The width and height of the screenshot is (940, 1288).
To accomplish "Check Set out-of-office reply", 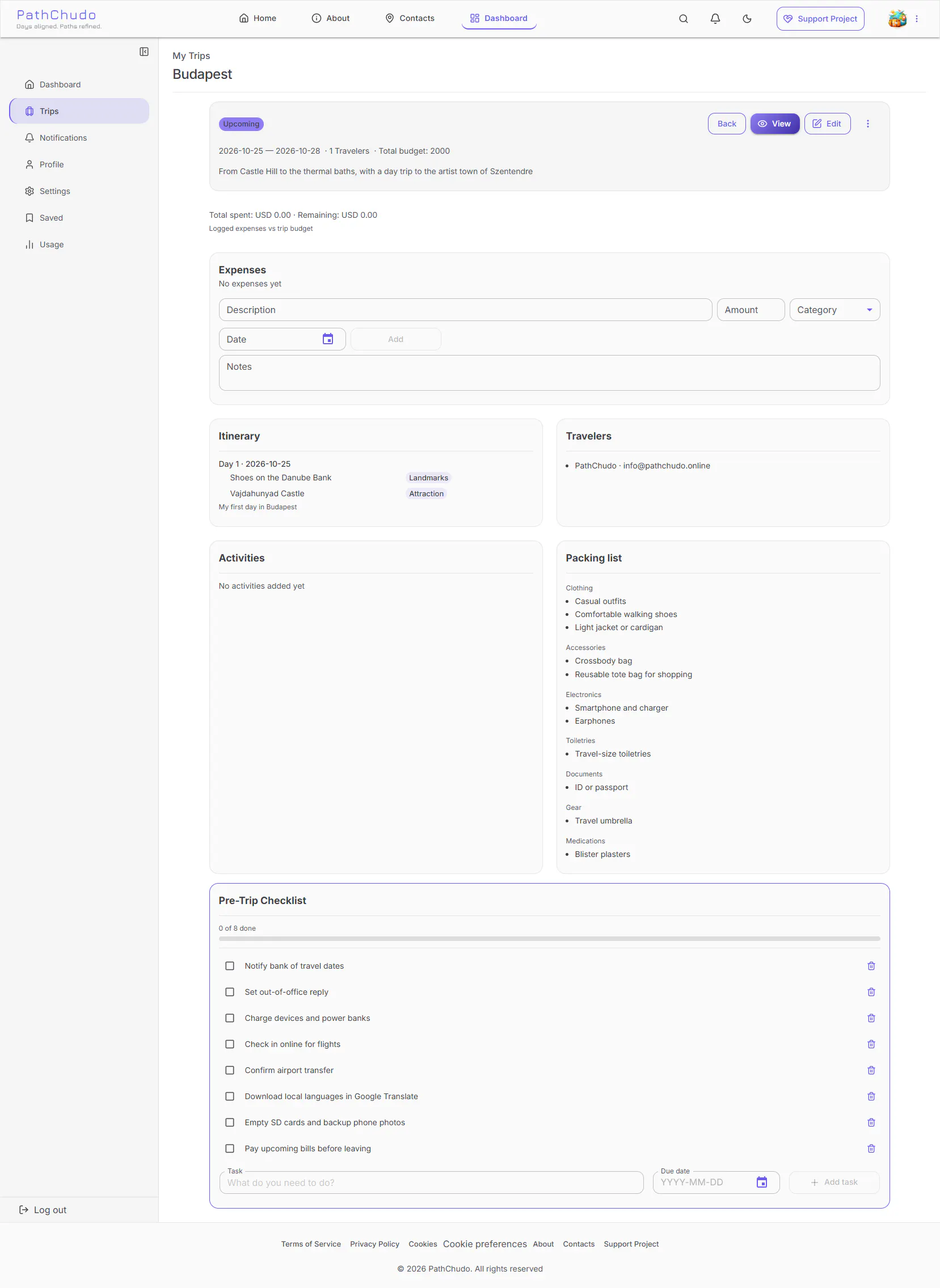I will pos(230,992).
